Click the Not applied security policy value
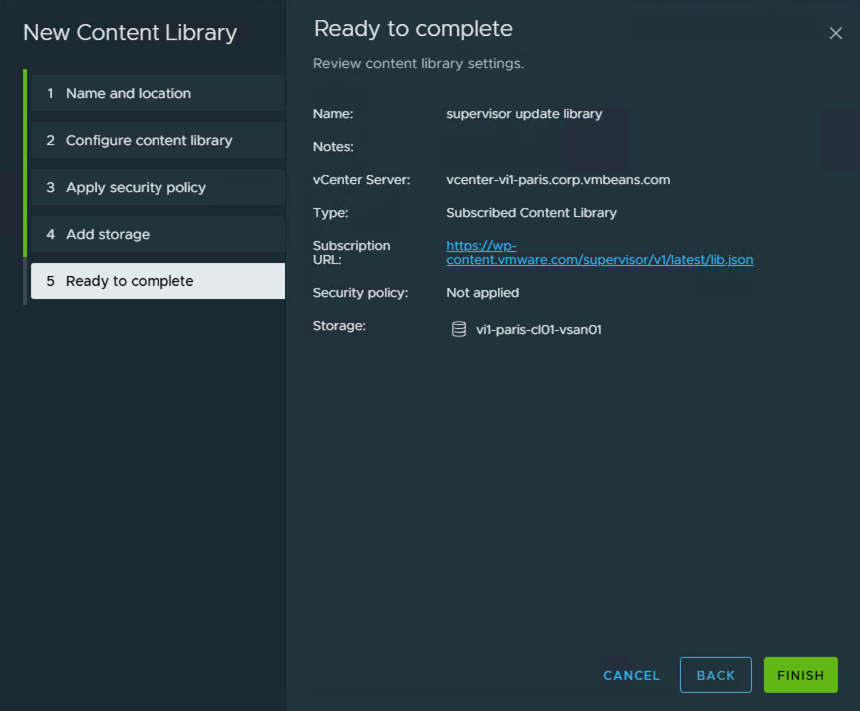Viewport: 860px width, 711px height. point(482,293)
